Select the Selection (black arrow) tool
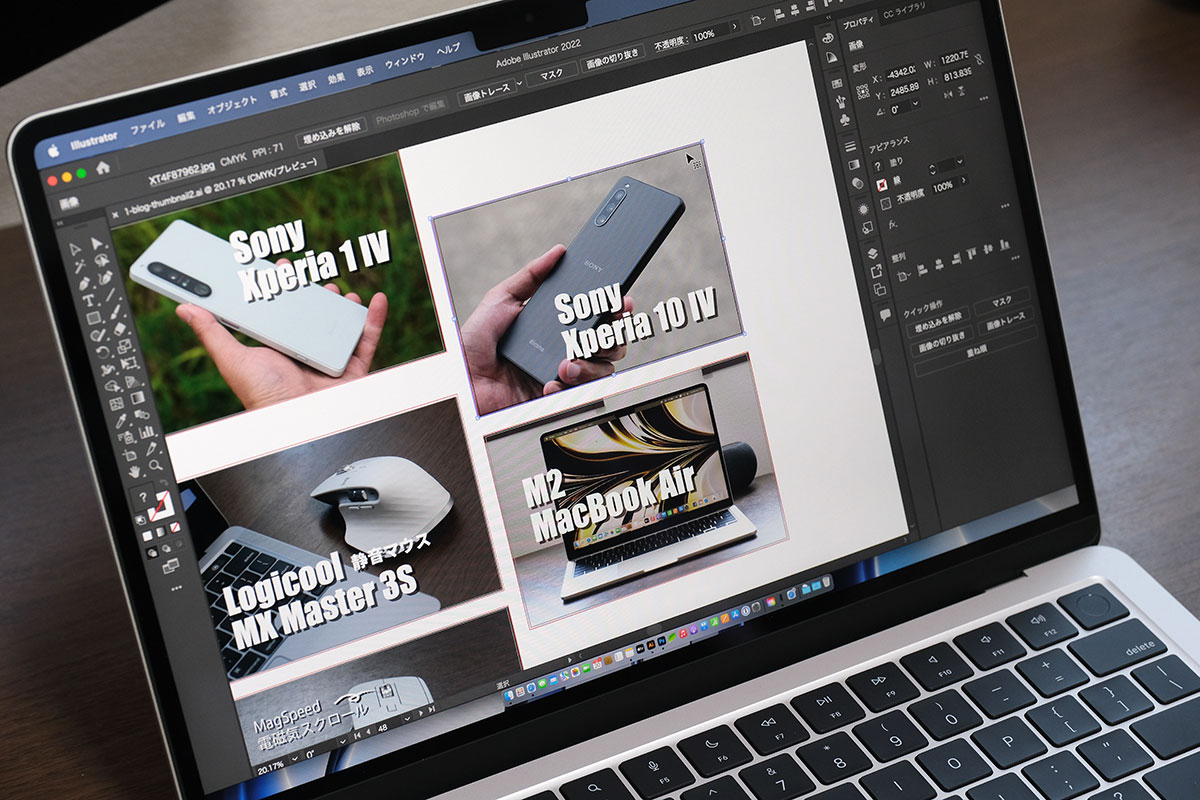1200x800 pixels. (75, 249)
